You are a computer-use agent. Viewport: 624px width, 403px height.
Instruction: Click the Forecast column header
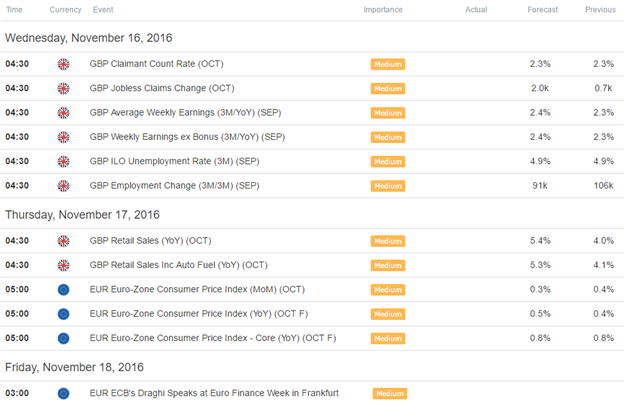tap(542, 10)
